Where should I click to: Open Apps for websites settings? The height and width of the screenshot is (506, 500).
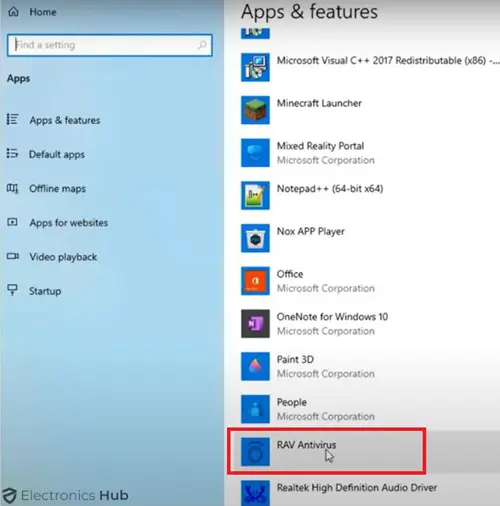pos(69,223)
